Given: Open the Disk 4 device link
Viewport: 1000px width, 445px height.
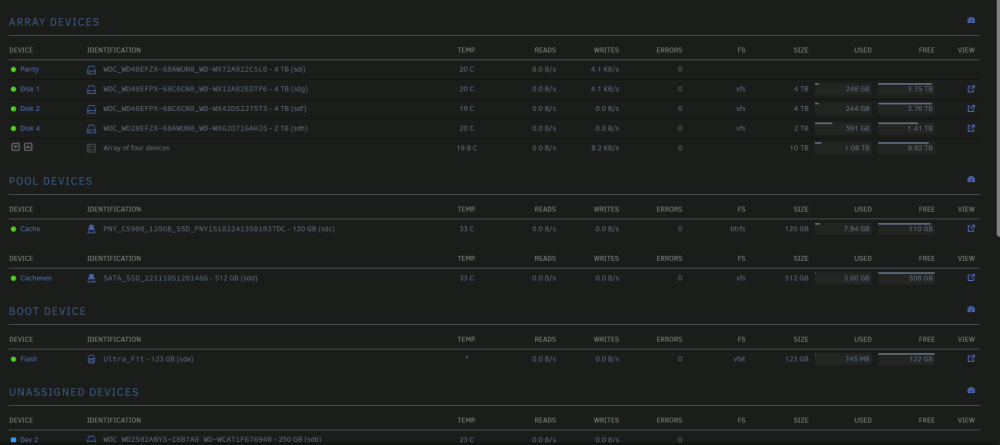Looking at the screenshot, I should (29, 129).
